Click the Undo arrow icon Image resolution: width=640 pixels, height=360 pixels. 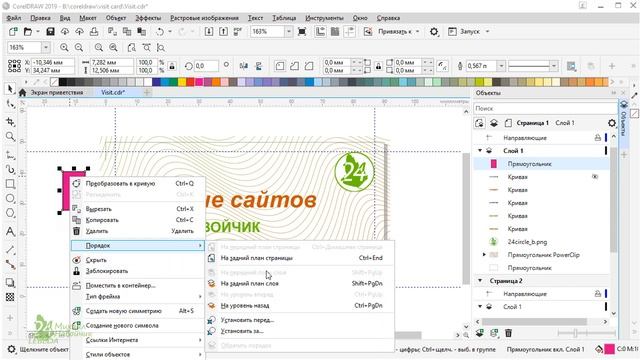coord(160,31)
